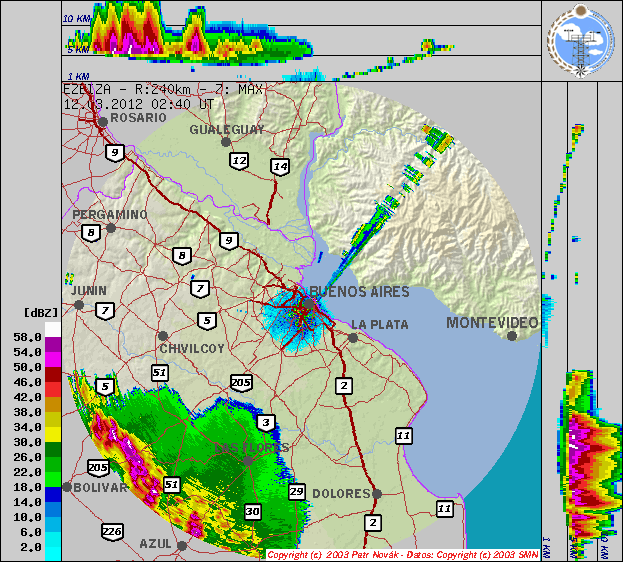This screenshot has height=562, width=623.
Task: Click the '58.0' legend value
Action: (27, 337)
